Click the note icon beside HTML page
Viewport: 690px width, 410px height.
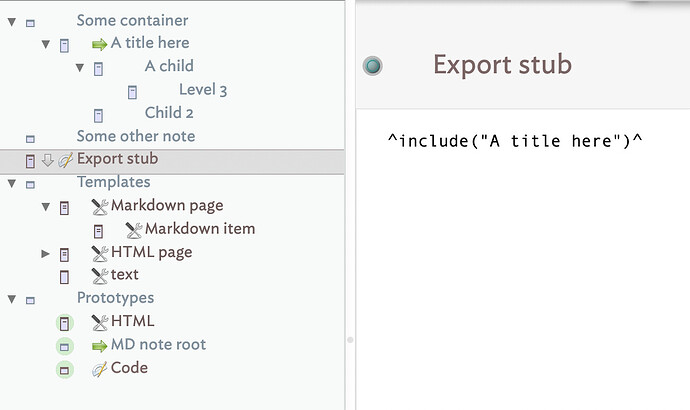64,254
